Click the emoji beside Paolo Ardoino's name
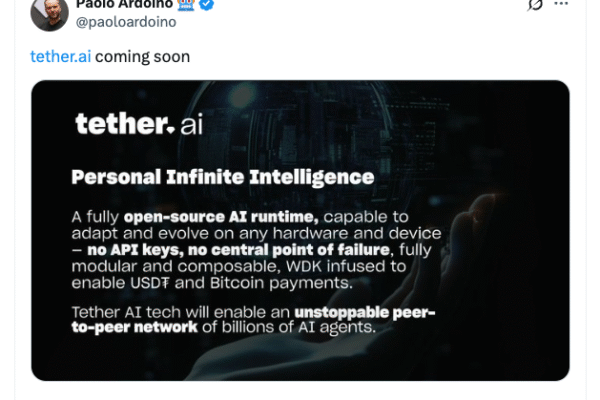600x400 pixels. tap(186, 5)
